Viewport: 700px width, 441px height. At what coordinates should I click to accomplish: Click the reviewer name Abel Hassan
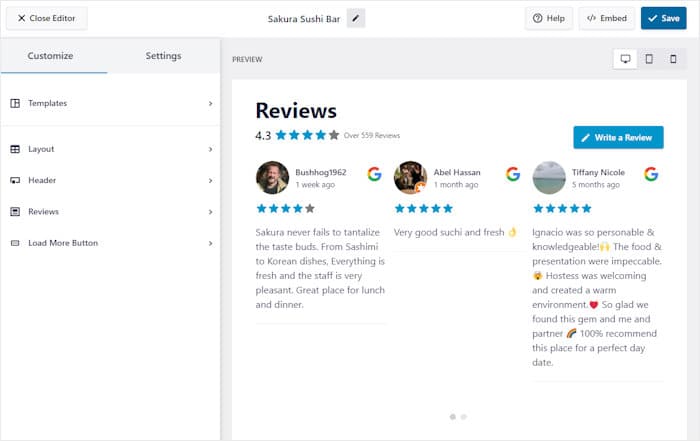point(457,172)
